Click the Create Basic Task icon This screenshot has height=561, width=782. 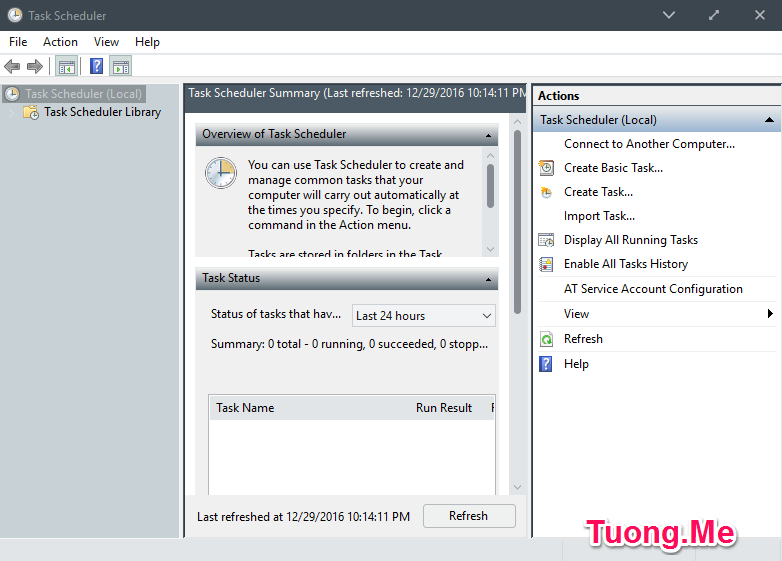coord(547,168)
